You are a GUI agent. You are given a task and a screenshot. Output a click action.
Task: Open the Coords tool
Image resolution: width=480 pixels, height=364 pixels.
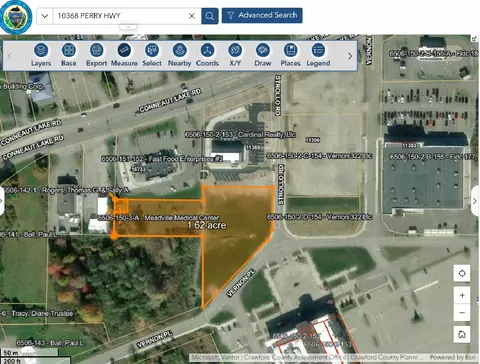click(x=207, y=55)
